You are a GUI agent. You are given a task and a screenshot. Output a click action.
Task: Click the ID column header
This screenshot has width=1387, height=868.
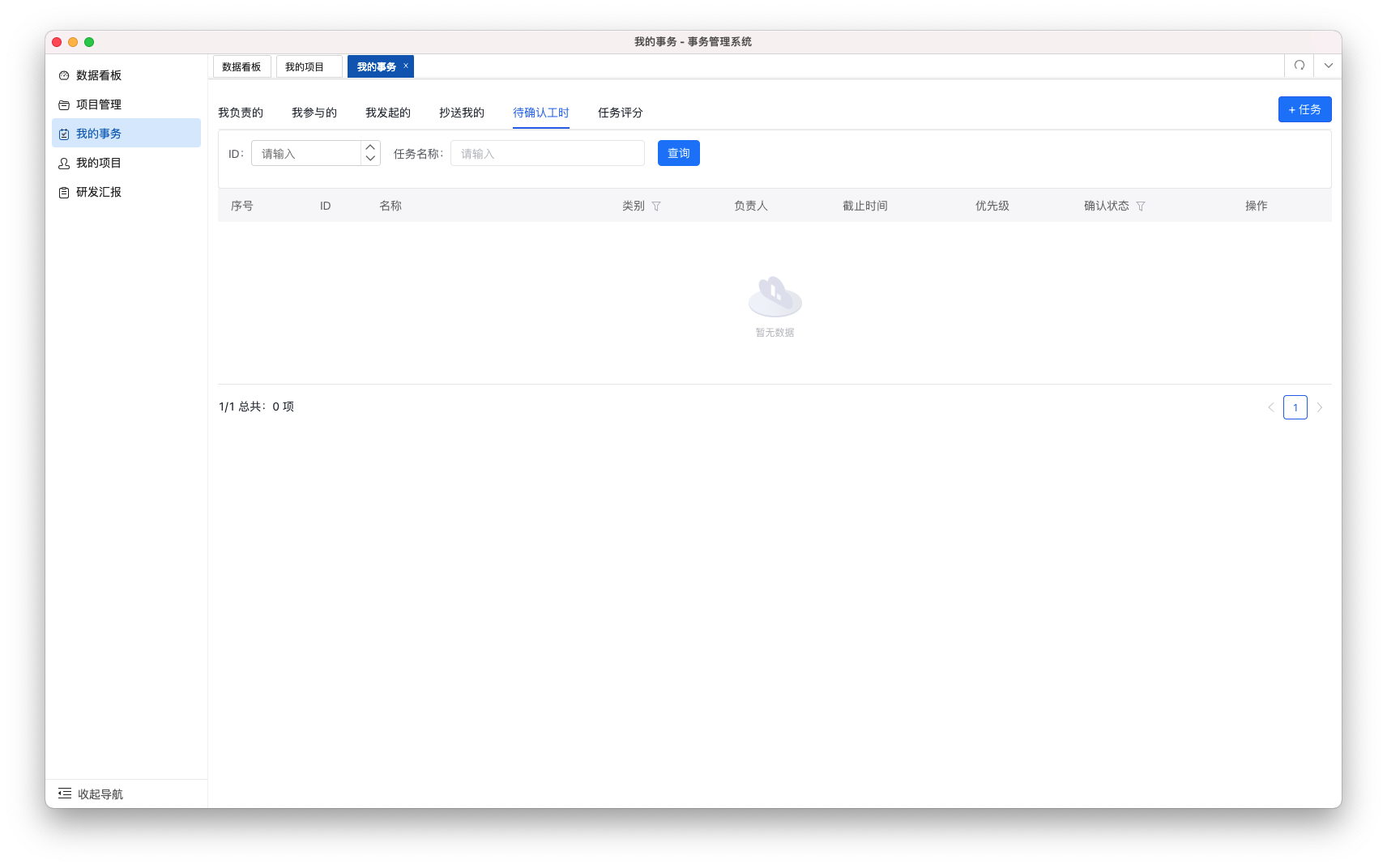[325, 206]
